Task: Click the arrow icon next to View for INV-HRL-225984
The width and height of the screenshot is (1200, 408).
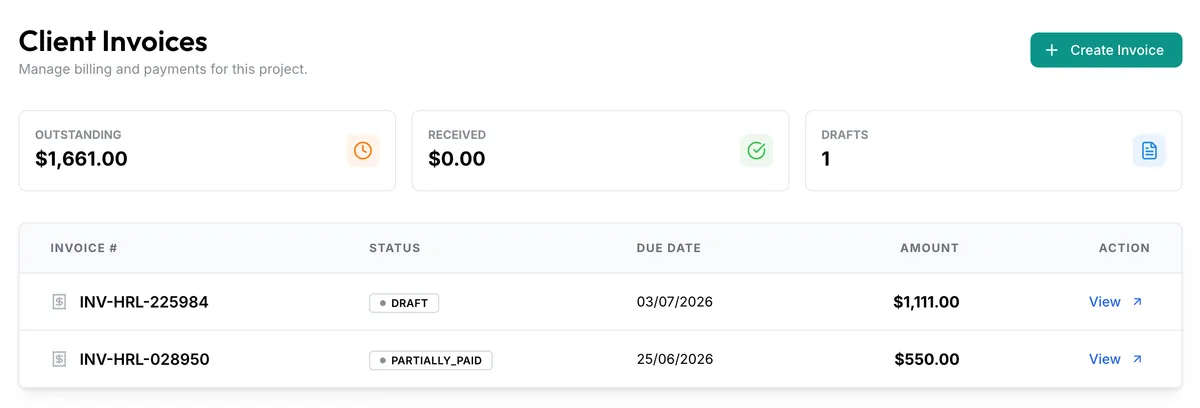Action: click(1137, 302)
